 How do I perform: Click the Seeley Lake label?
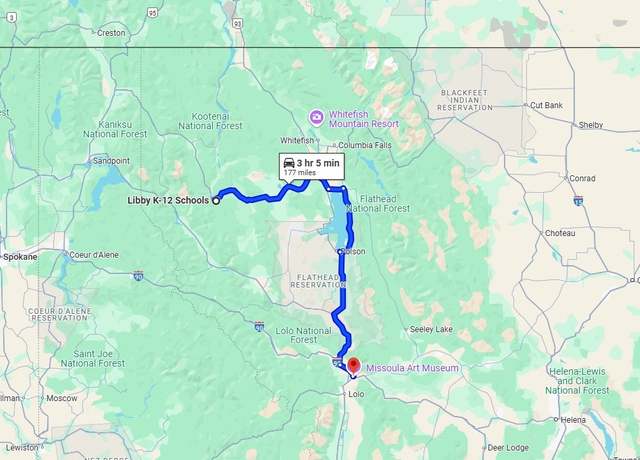(431, 329)
